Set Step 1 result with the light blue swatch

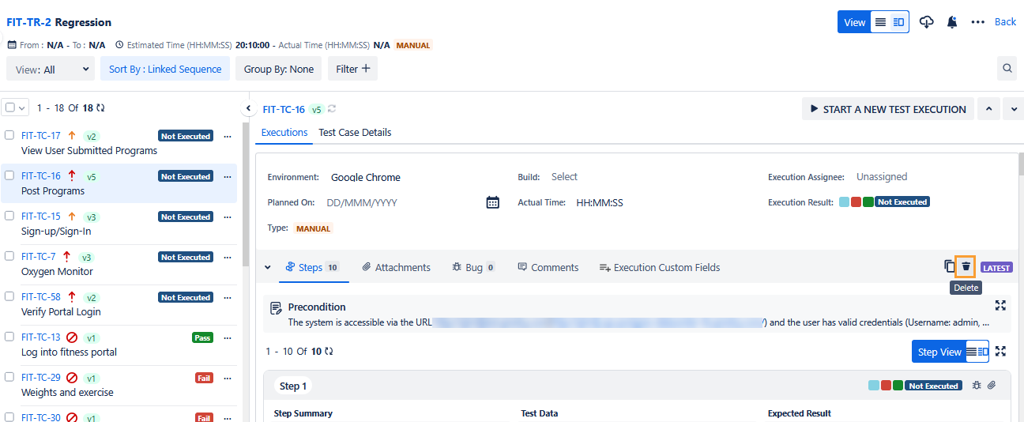click(x=873, y=385)
